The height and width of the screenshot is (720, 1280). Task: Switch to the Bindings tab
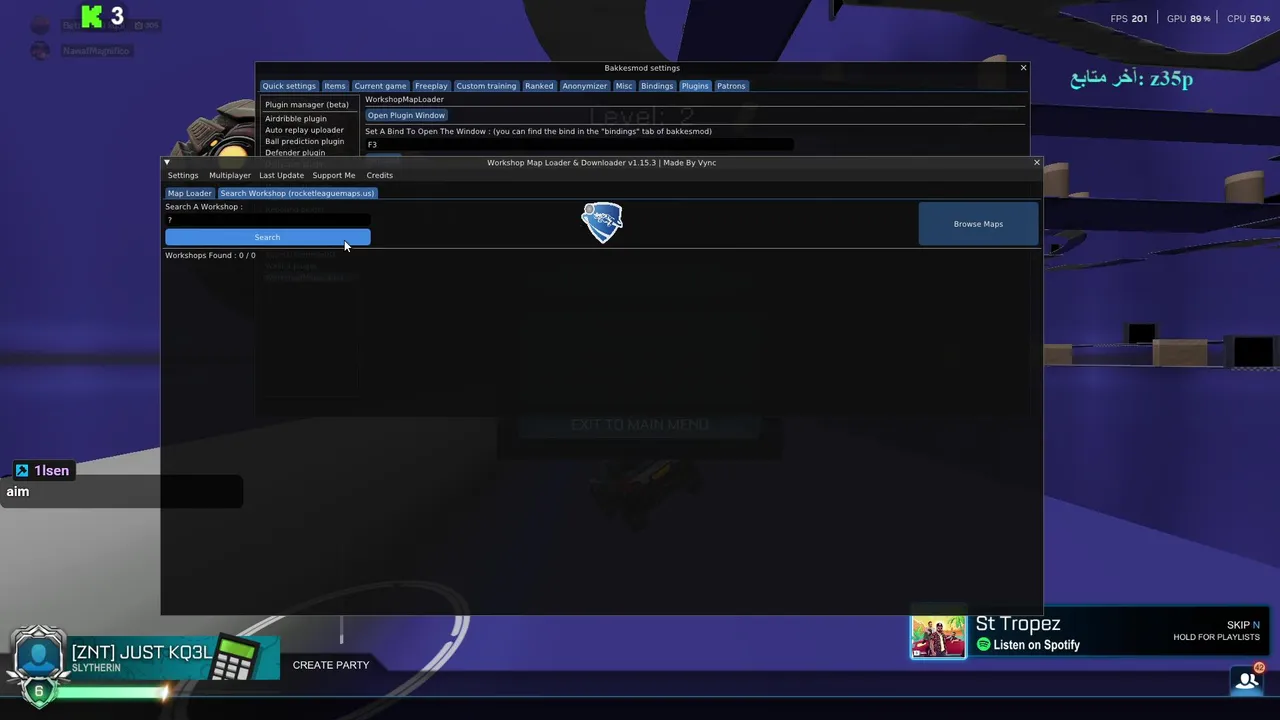657,86
